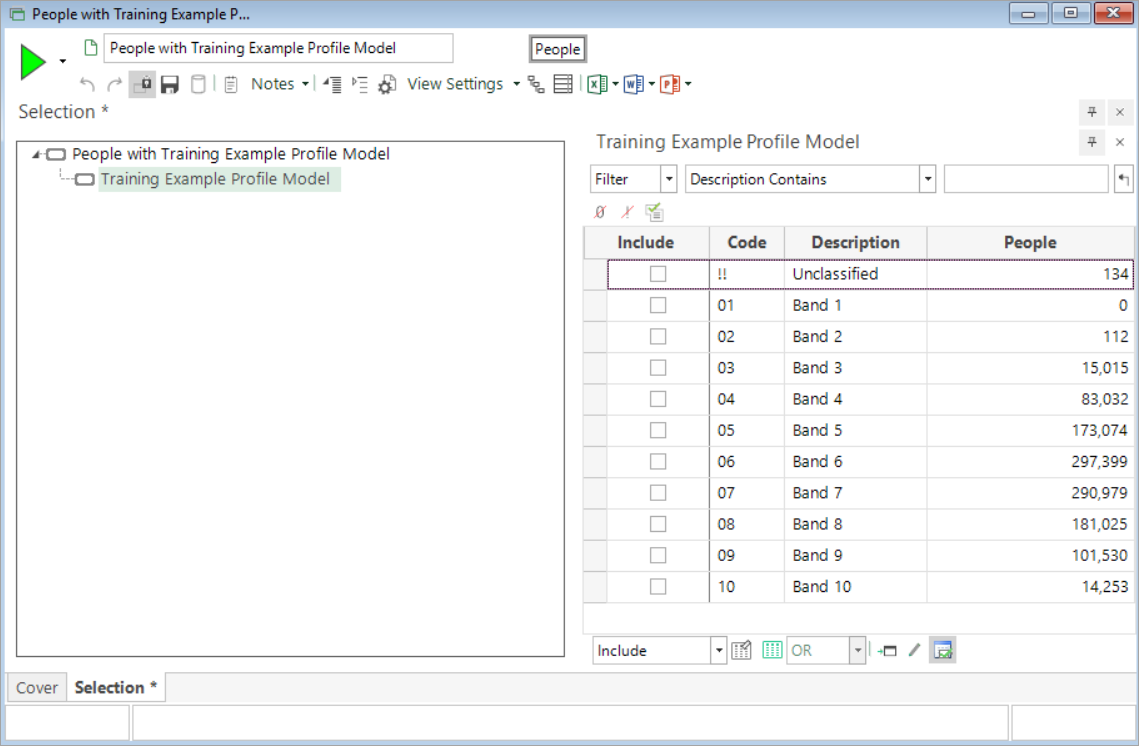Redo the last undone change
1139x746 pixels.
[114, 84]
